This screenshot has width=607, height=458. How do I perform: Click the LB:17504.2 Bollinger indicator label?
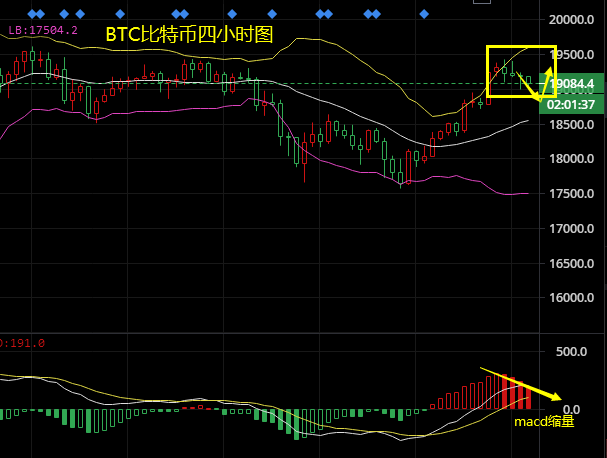[43, 30]
